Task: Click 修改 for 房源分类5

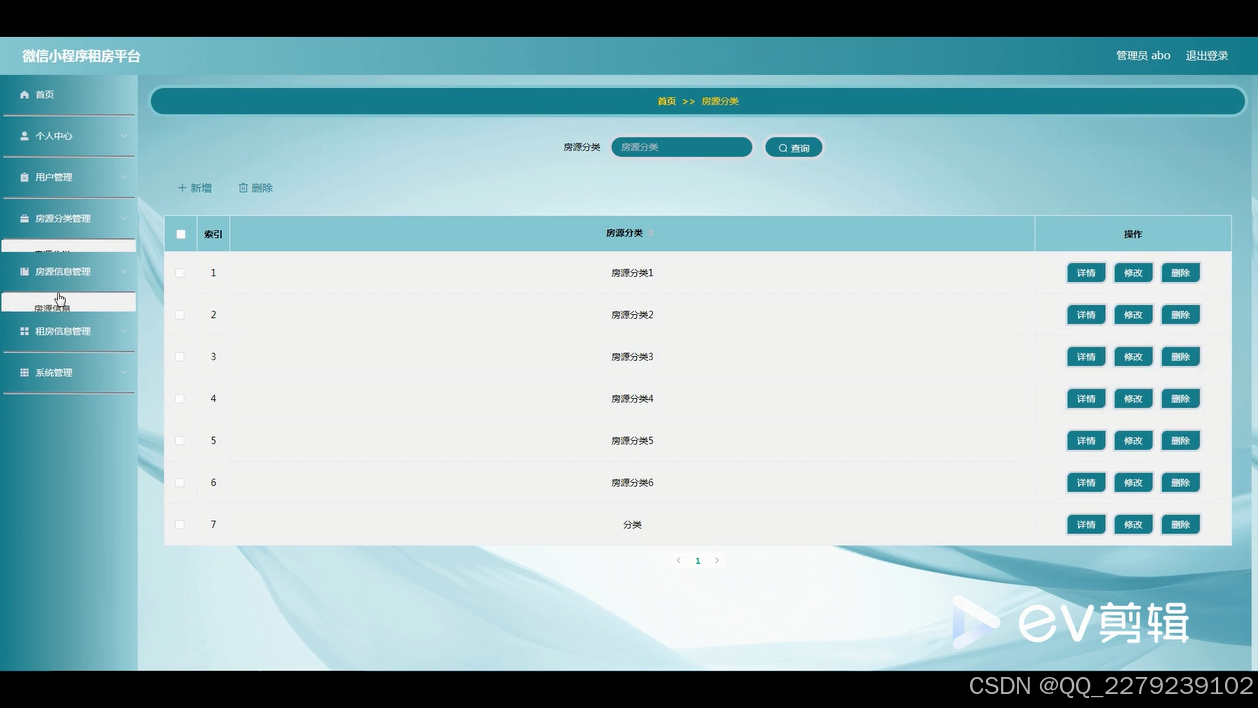Action: (1133, 440)
